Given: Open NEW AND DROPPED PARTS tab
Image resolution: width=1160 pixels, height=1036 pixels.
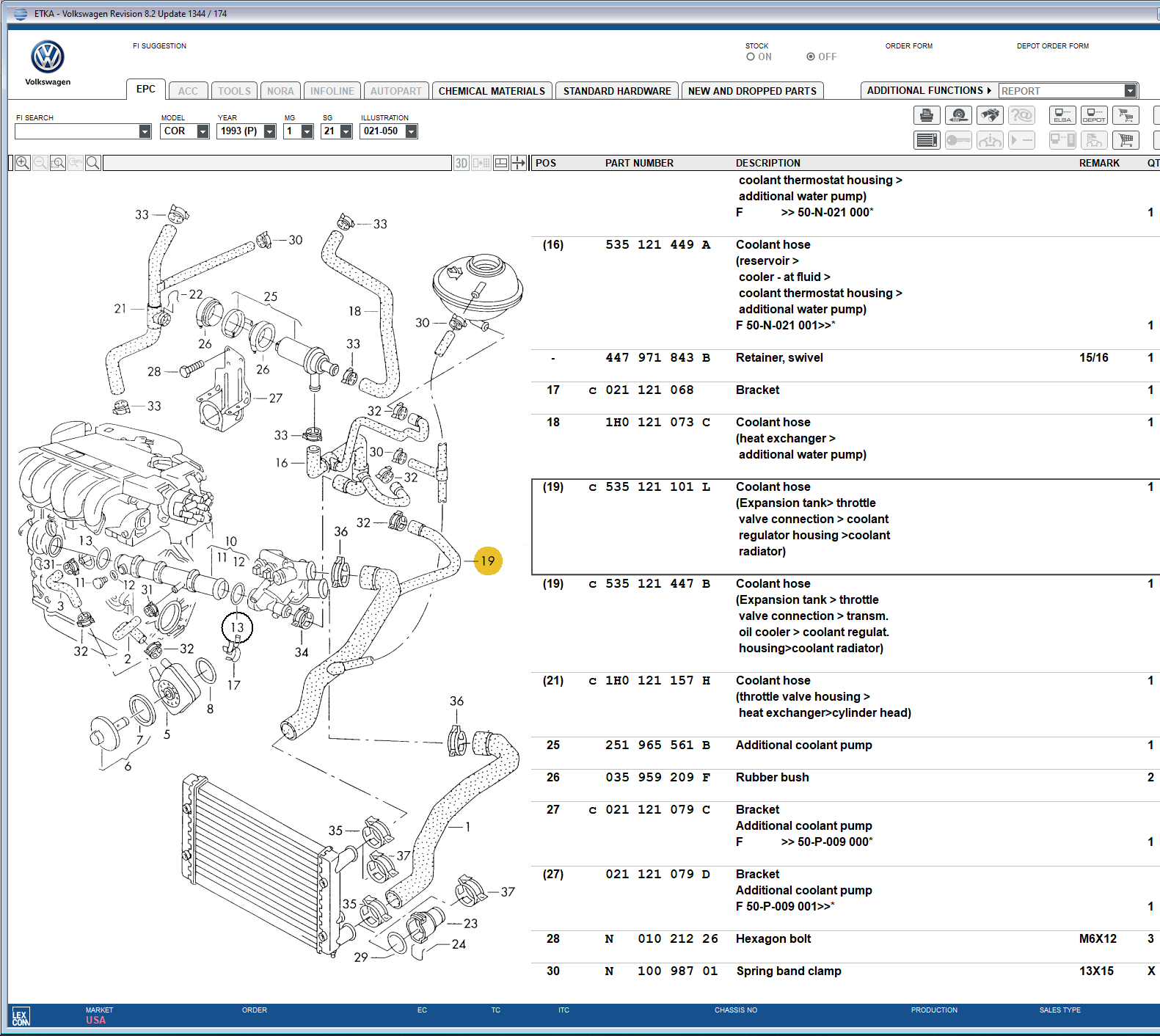Looking at the screenshot, I should click(753, 91).
